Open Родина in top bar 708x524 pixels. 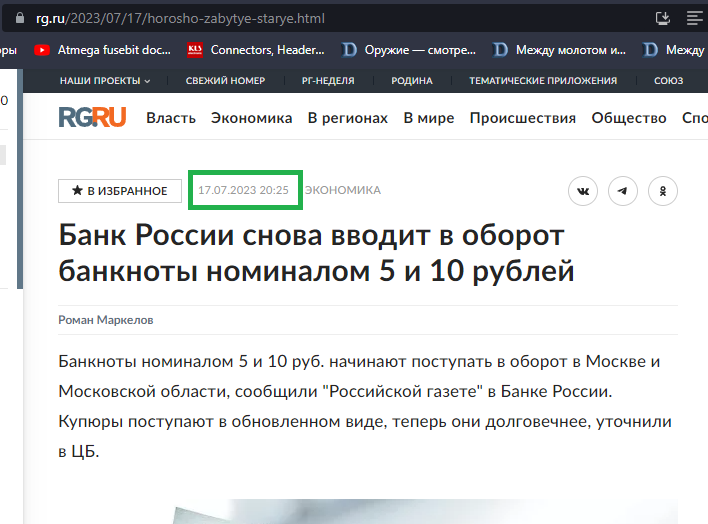(412, 81)
